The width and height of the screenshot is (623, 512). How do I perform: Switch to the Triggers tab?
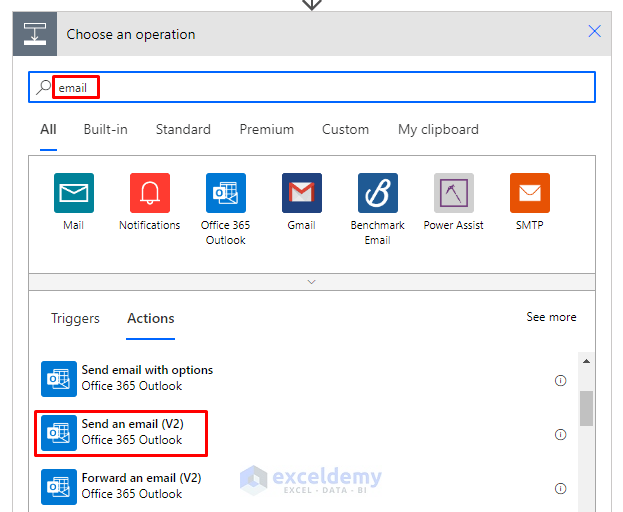click(x=75, y=319)
